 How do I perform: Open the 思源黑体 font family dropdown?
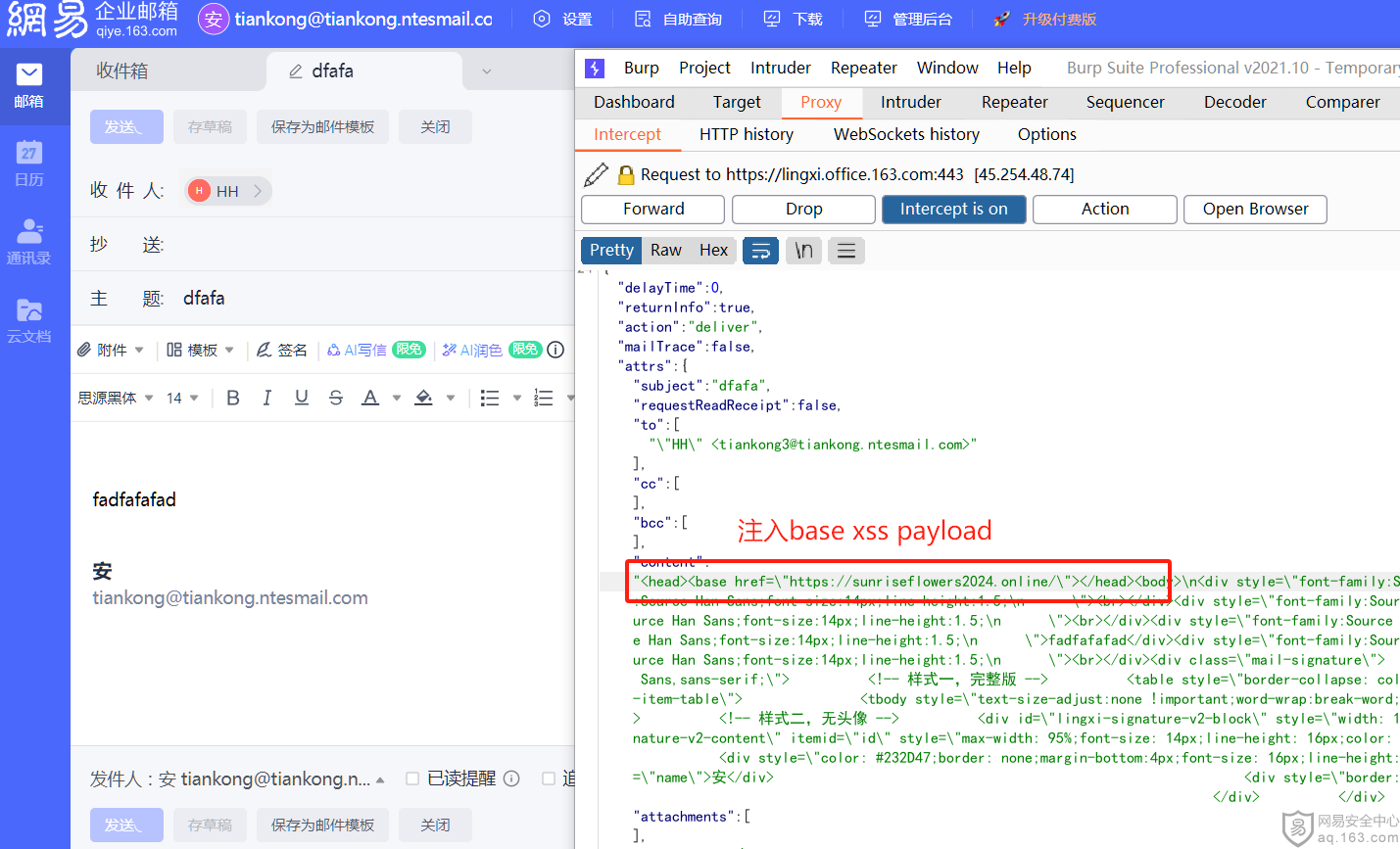(x=116, y=398)
